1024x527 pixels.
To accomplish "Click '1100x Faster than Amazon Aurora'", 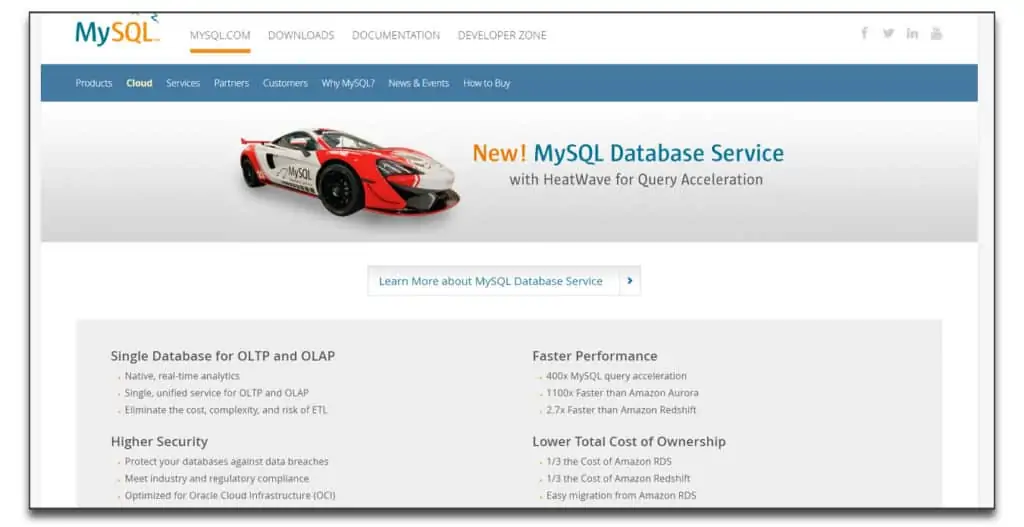I will 622,393.
